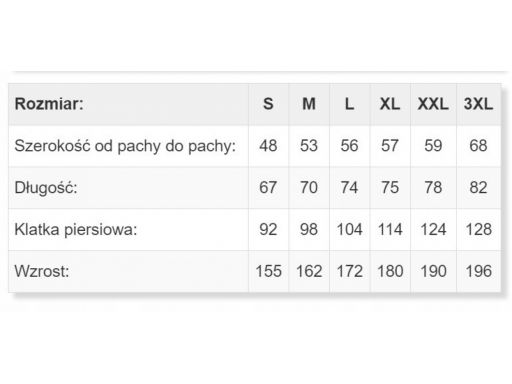Click the Wzrost row label
512x384 pixels.
[42, 271]
